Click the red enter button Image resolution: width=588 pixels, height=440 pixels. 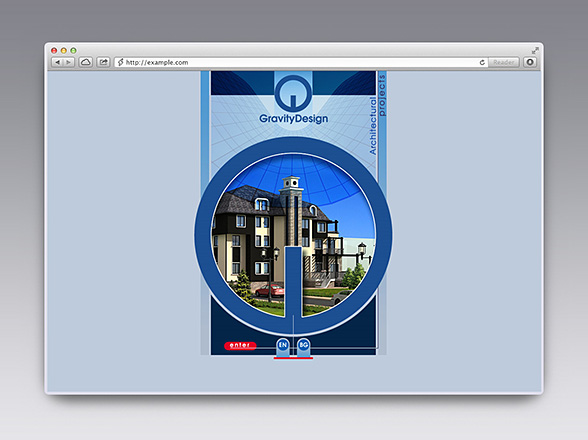pos(240,345)
